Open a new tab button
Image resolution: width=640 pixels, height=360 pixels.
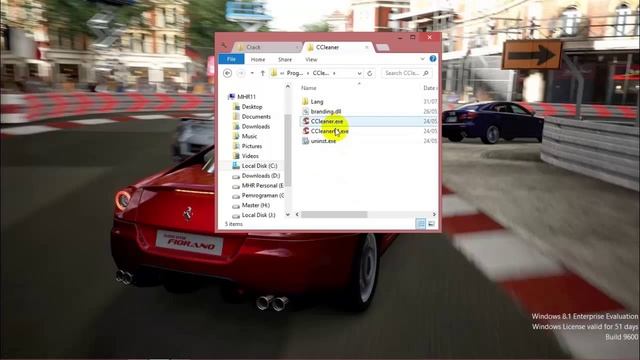(382, 48)
